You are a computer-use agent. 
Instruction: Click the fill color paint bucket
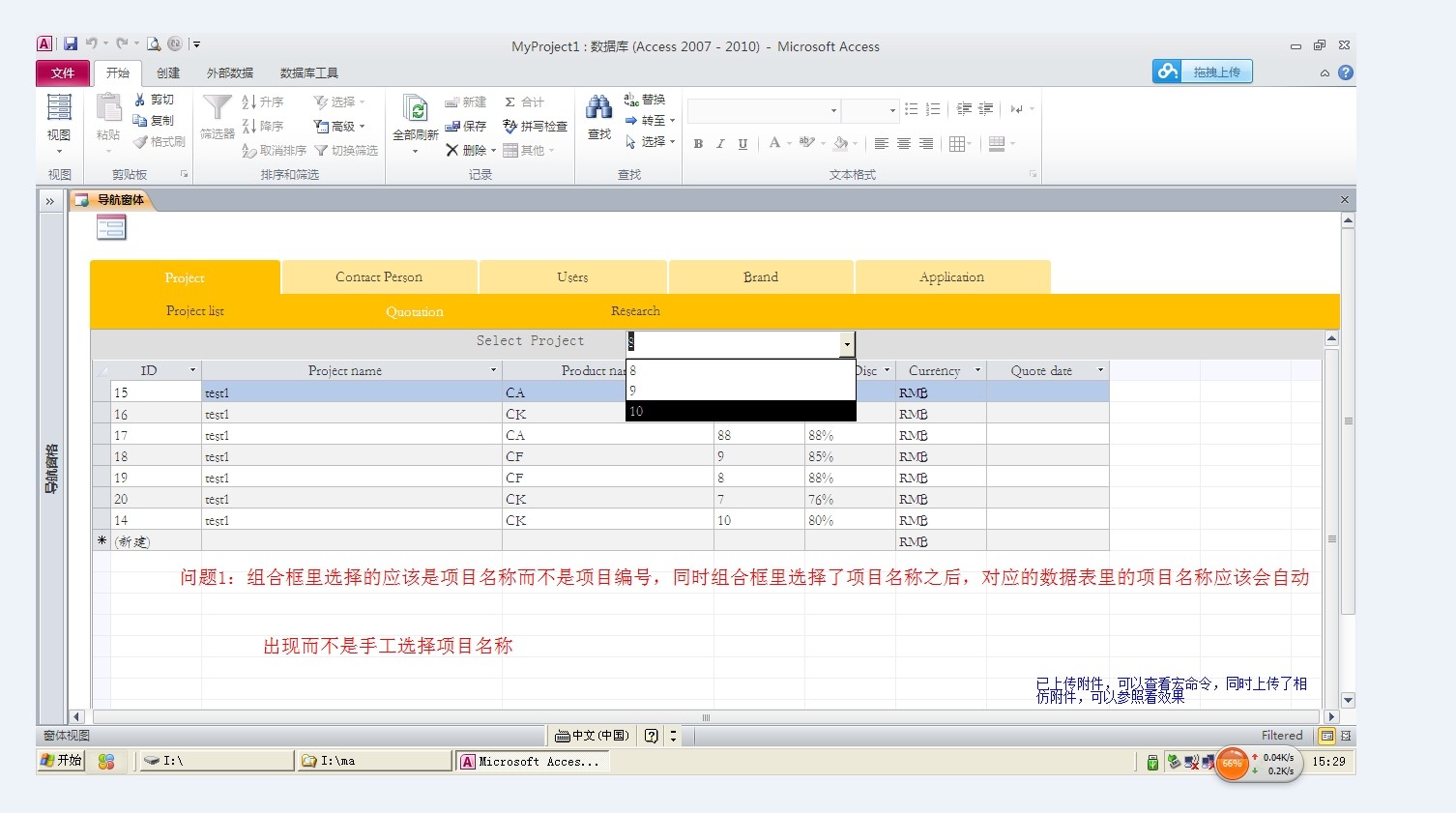(x=841, y=143)
